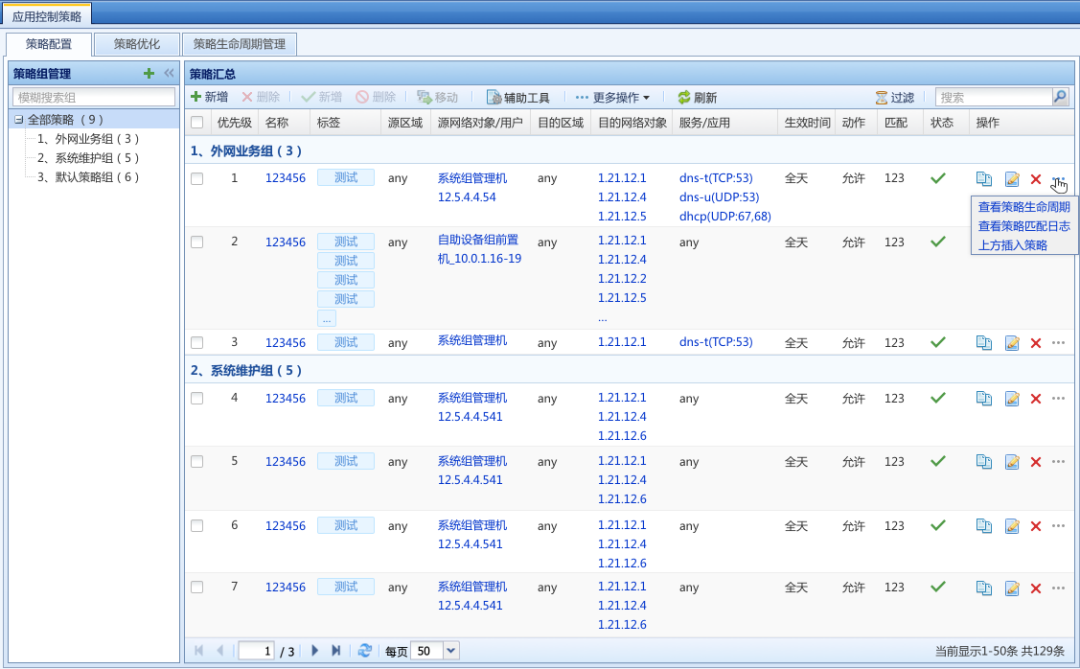Collapse the 策略组管理 panel with double-arrow icon
This screenshot has width=1080, height=669.
(169, 73)
